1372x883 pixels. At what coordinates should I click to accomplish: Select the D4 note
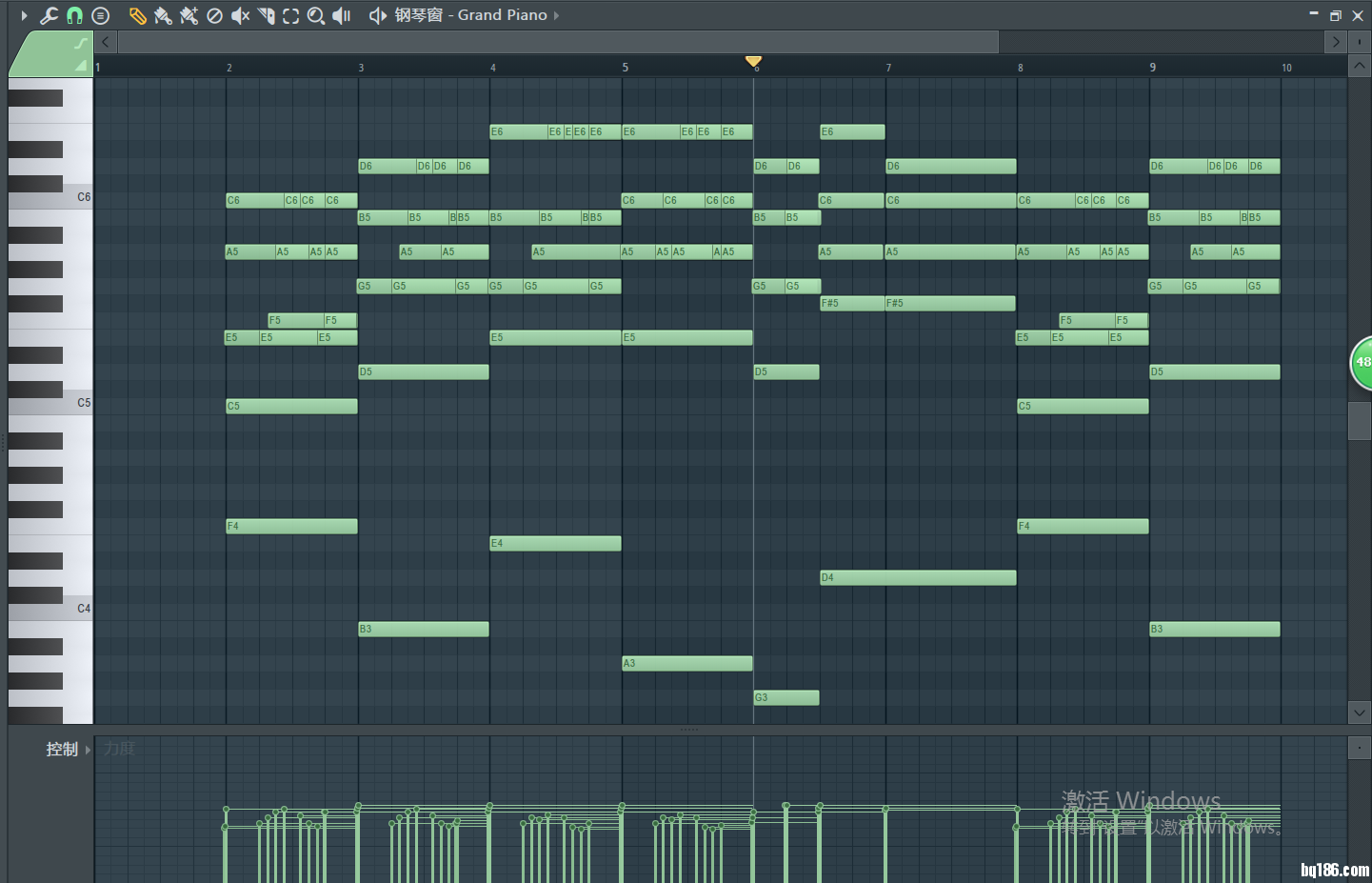click(918, 577)
